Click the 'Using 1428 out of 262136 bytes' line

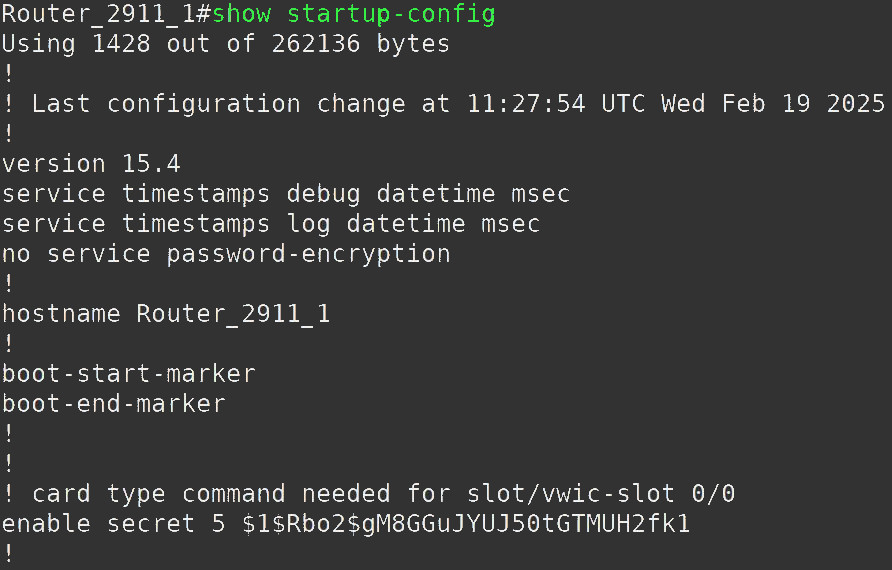click(226, 44)
